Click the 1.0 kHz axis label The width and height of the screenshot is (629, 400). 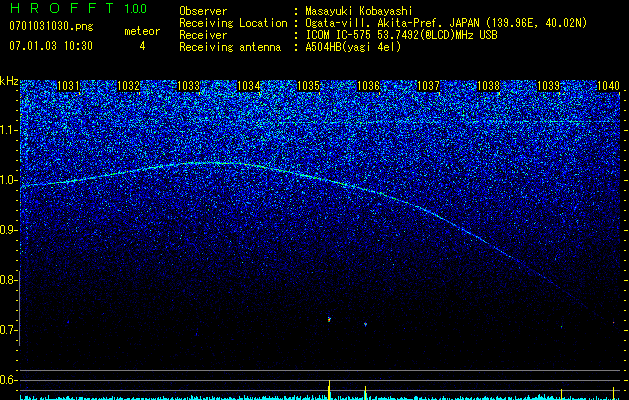tap(8, 180)
